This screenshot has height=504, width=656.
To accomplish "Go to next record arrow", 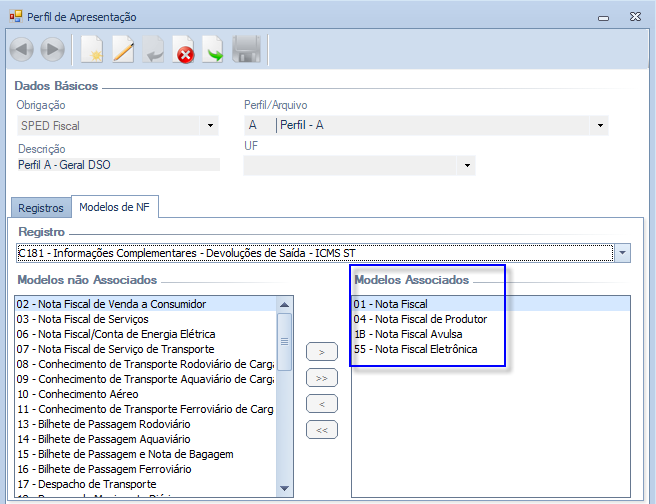I will point(52,50).
